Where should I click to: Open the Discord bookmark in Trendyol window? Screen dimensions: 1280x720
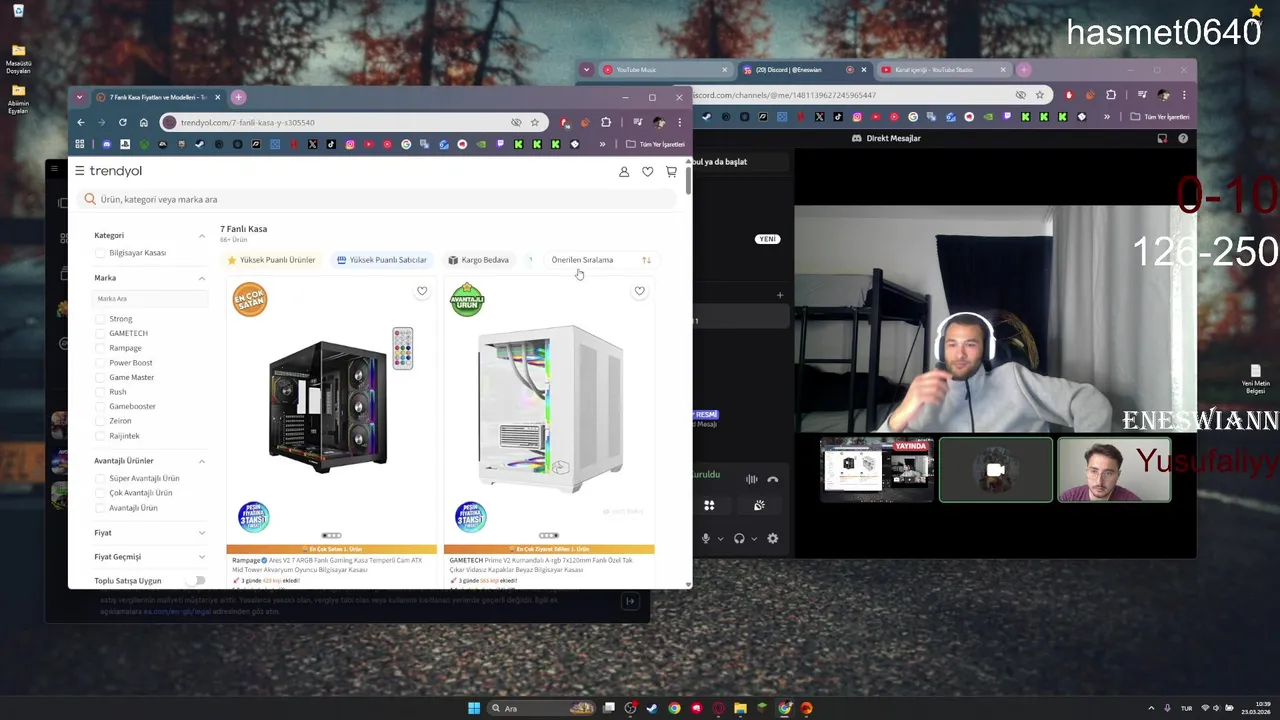(x=106, y=144)
